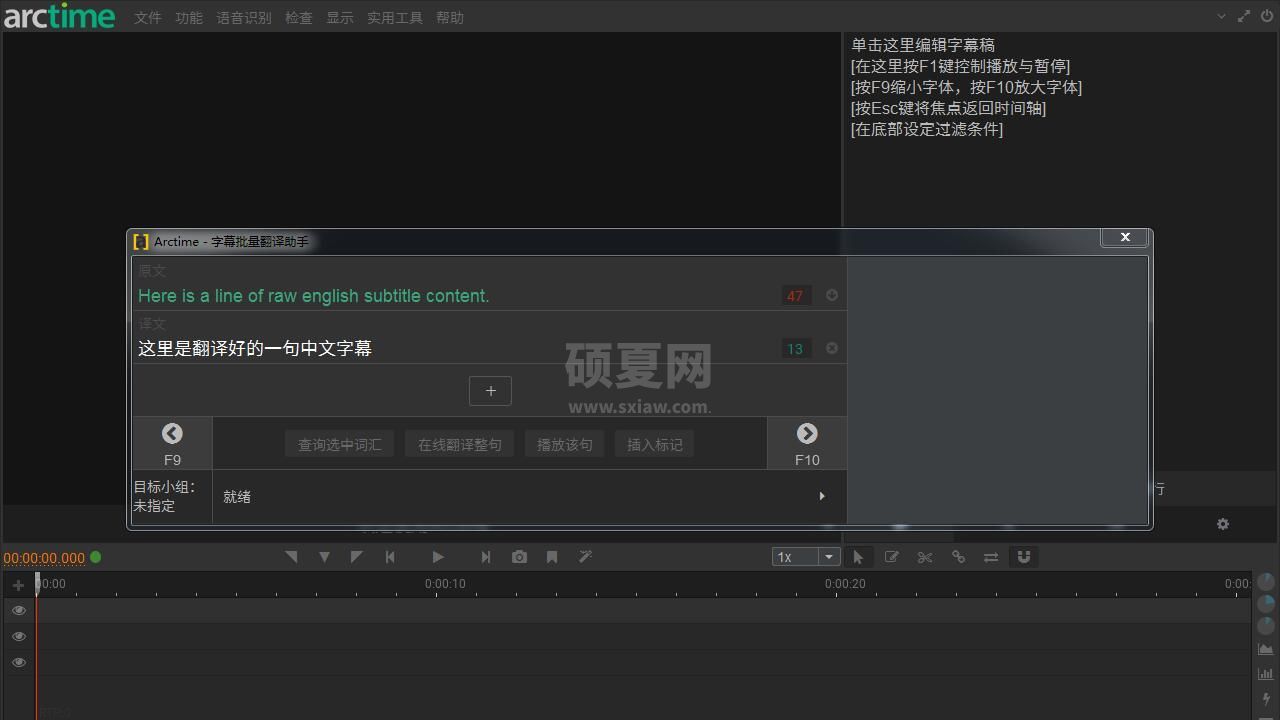This screenshot has height=720, width=1280.
Task: Click the 在线翻译整句 button
Action: 460,444
